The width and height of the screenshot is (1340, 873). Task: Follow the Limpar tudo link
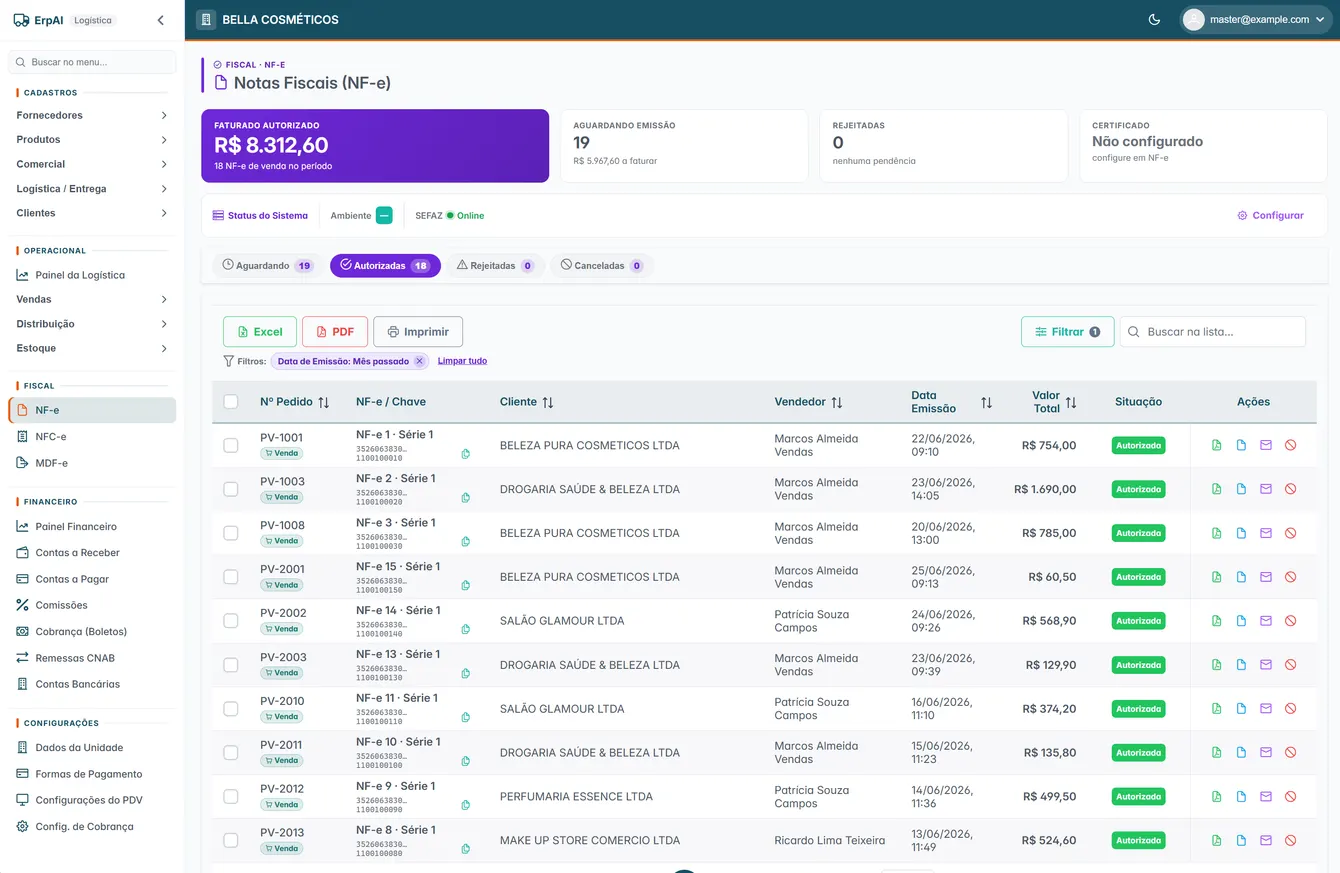[462, 361]
